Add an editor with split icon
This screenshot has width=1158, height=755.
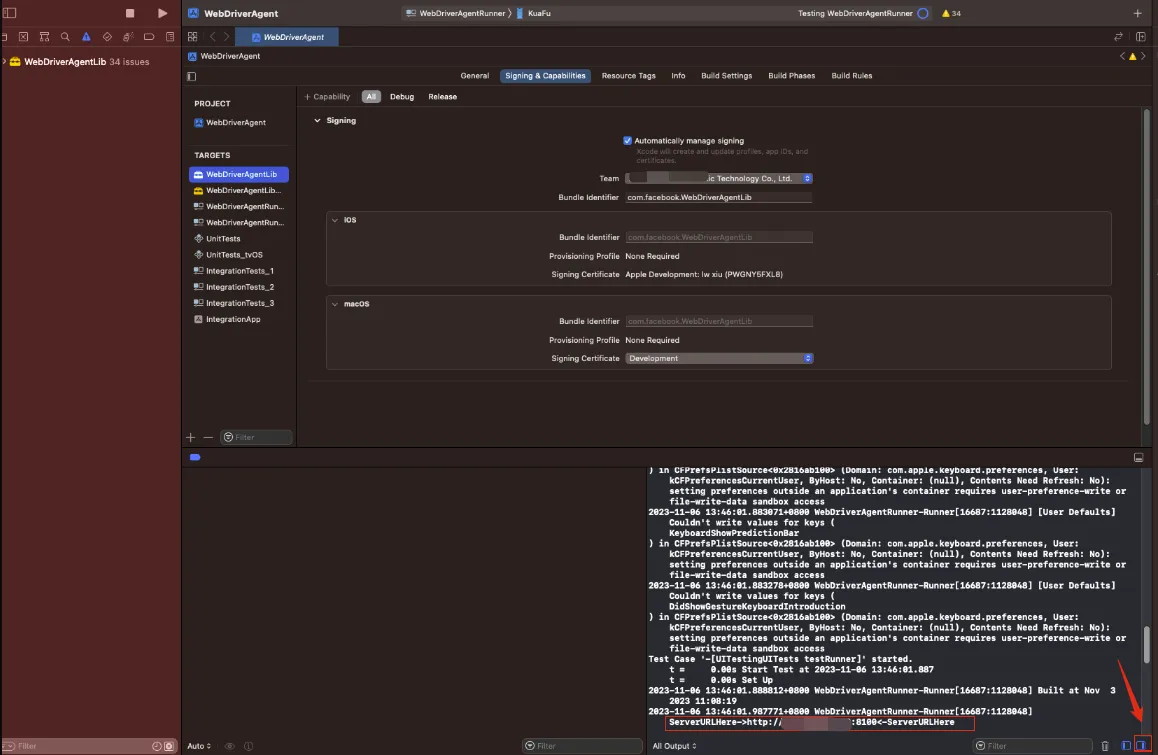(1139, 37)
